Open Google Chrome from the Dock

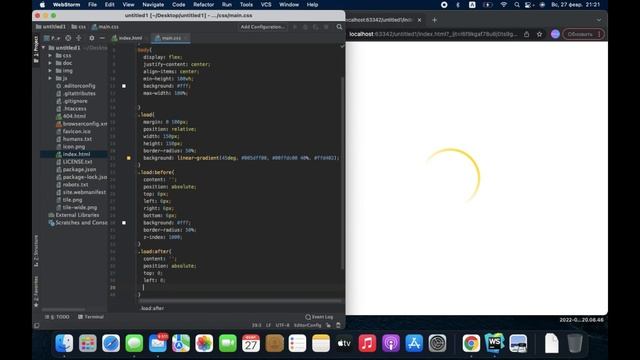[x=471, y=343]
